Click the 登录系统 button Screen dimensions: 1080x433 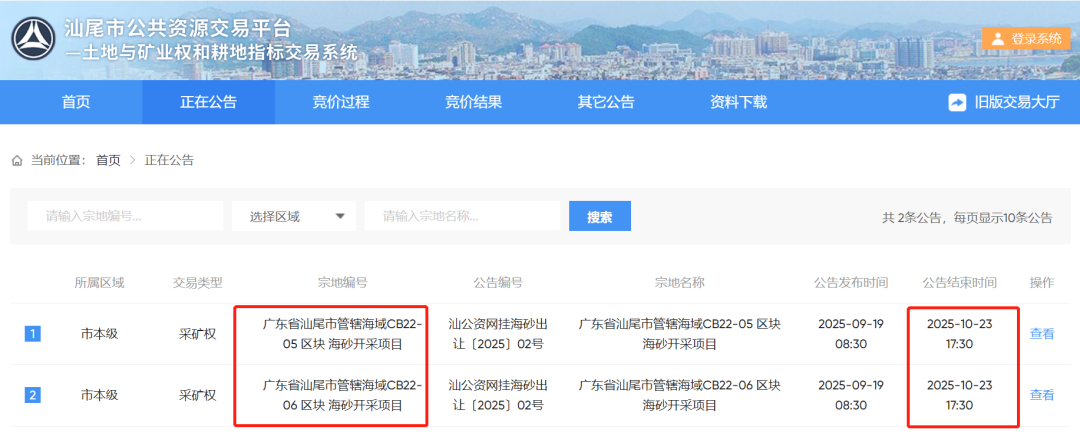click(x=1025, y=39)
